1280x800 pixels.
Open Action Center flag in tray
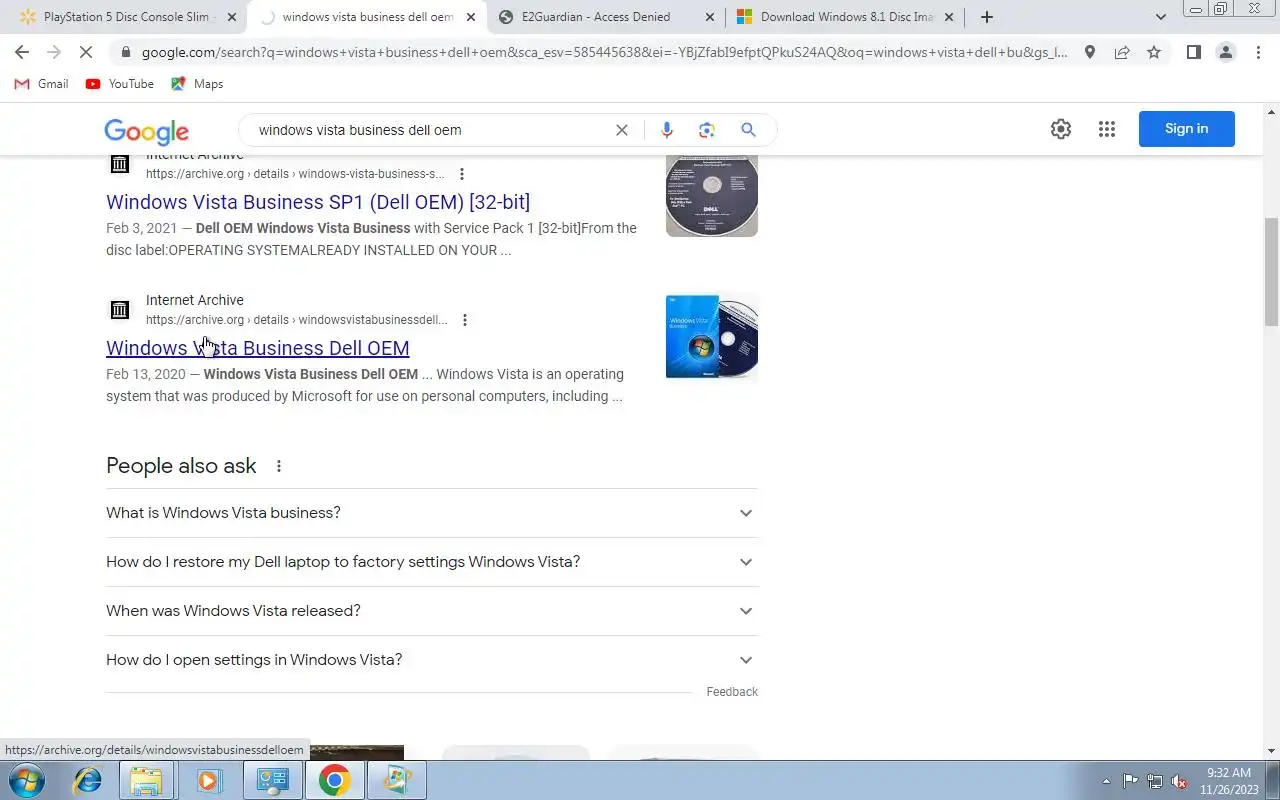click(x=1130, y=781)
